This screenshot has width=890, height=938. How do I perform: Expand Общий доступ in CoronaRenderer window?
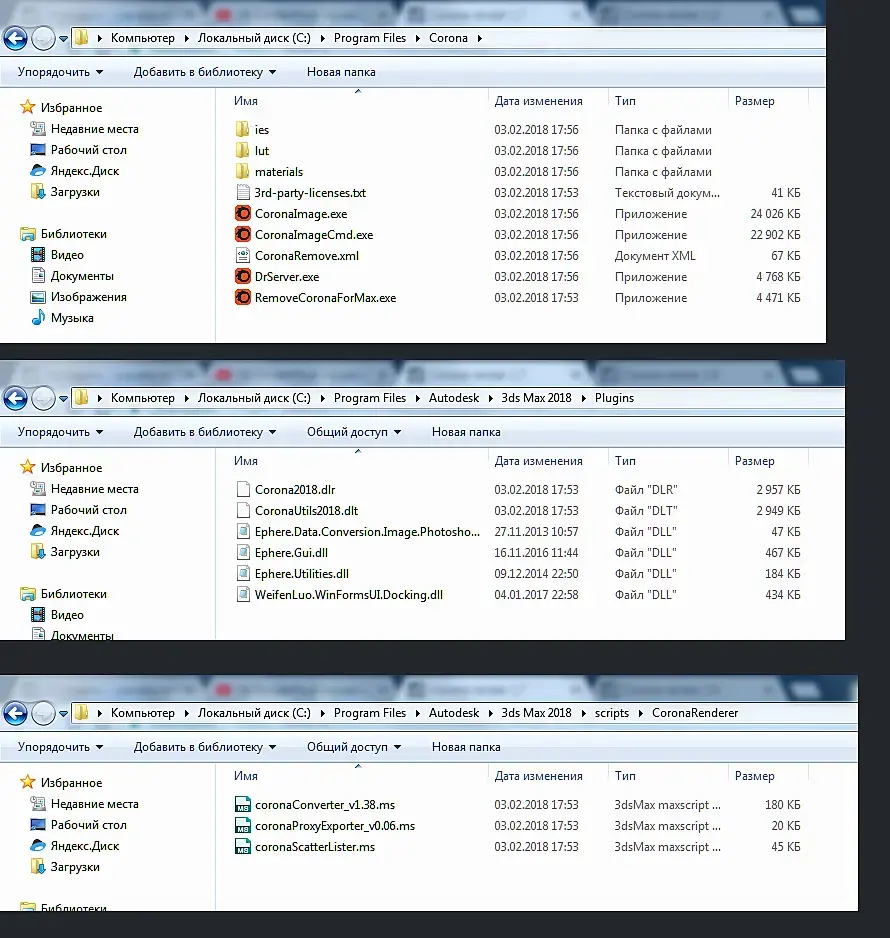coord(353,747)
